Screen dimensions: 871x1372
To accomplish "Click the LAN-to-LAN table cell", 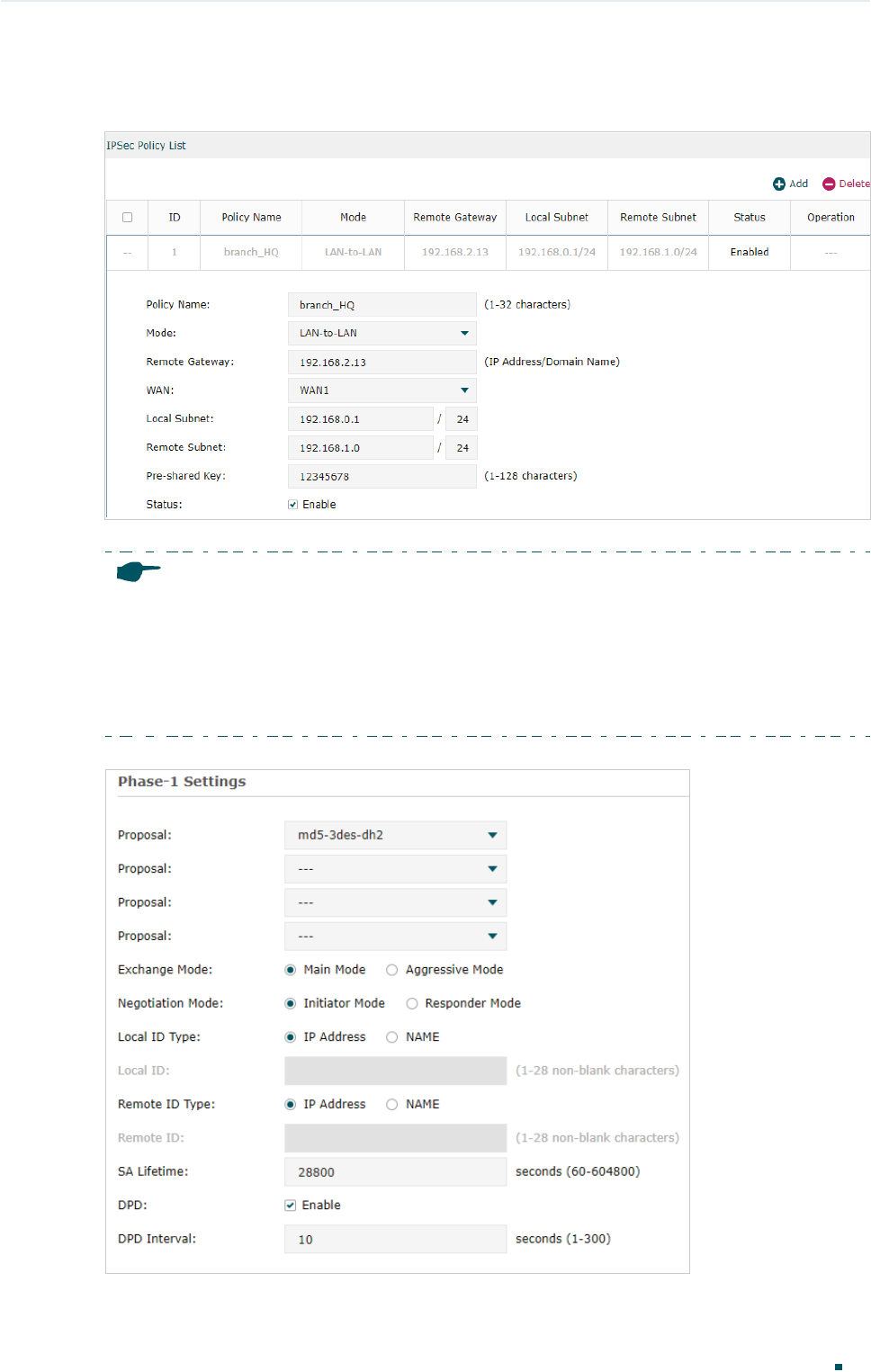I will coord(353,253).
